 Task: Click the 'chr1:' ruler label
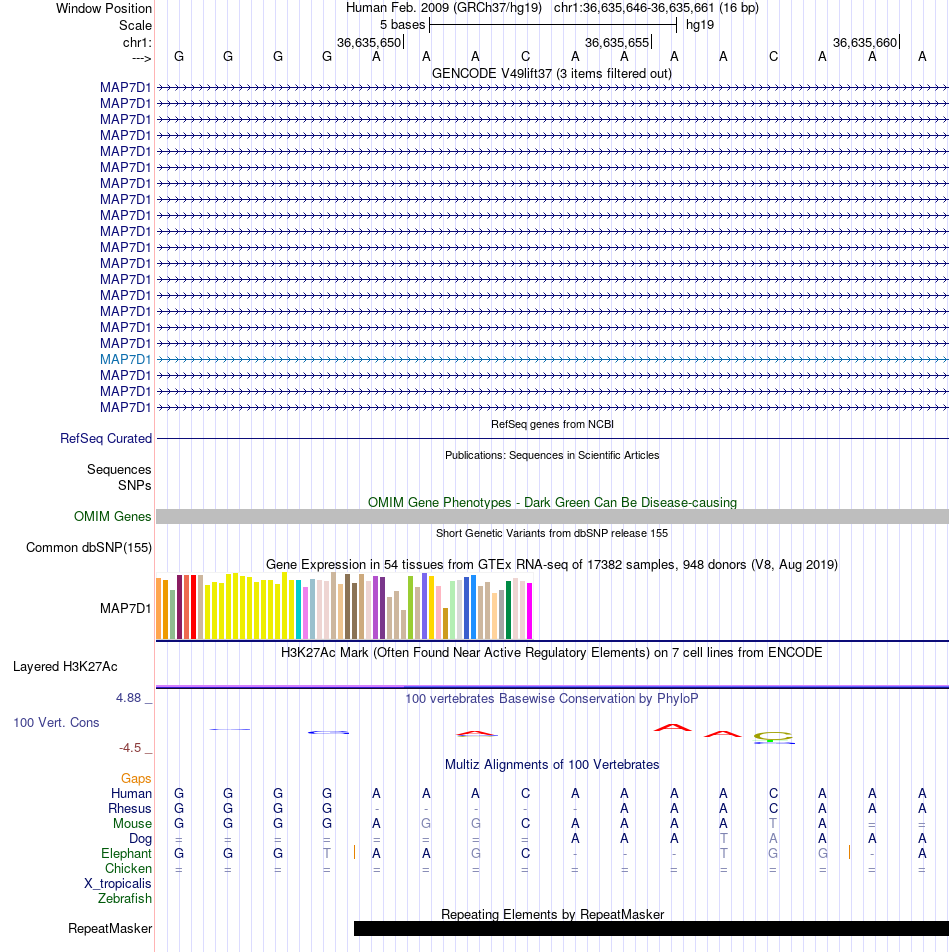137,42
